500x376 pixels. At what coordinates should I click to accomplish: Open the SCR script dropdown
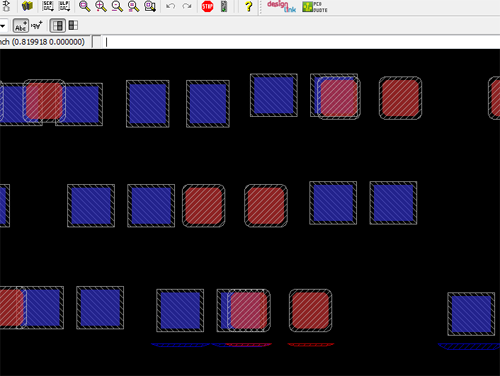(48, 6)
